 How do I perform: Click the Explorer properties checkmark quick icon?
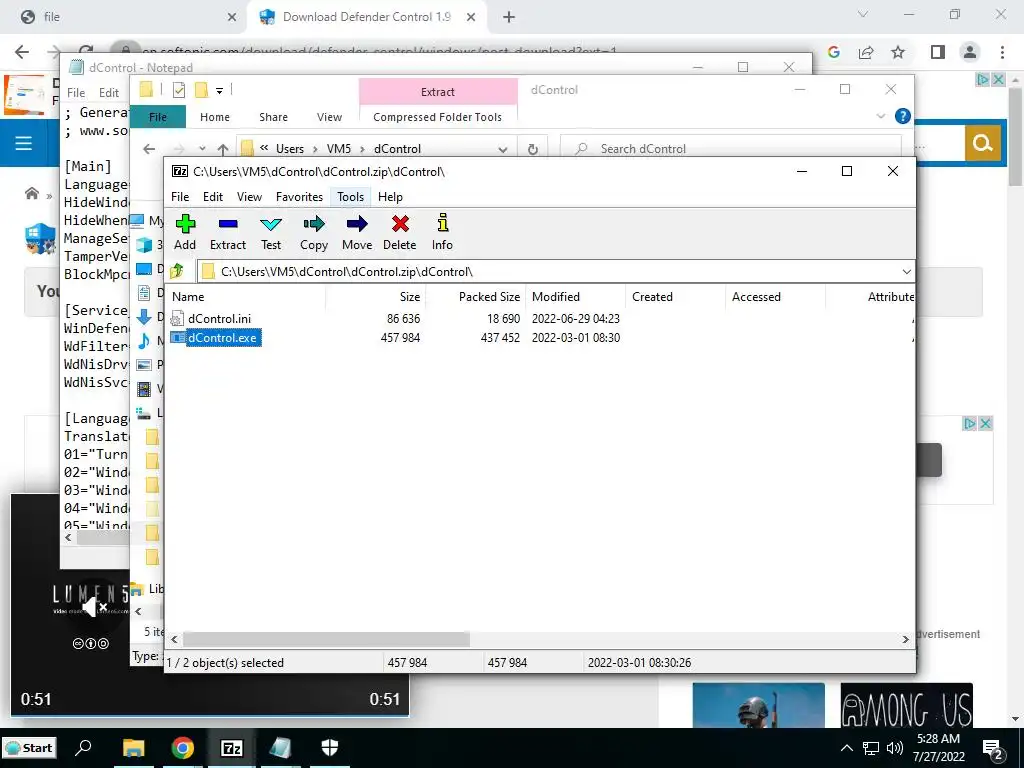(179, 89)
